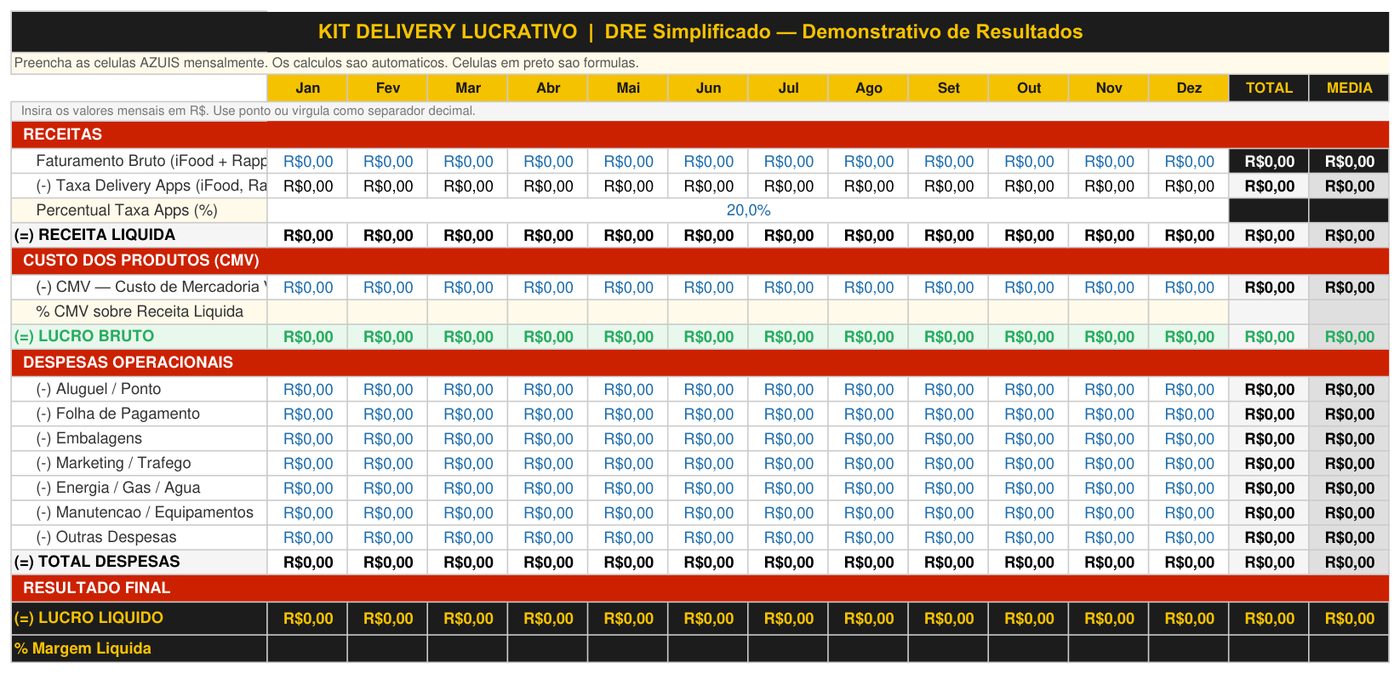The width and height of the screenshot is (1400, 674).
Task: Select Energia / Gas / Agua cell for Jun
Action: [708, 488]
